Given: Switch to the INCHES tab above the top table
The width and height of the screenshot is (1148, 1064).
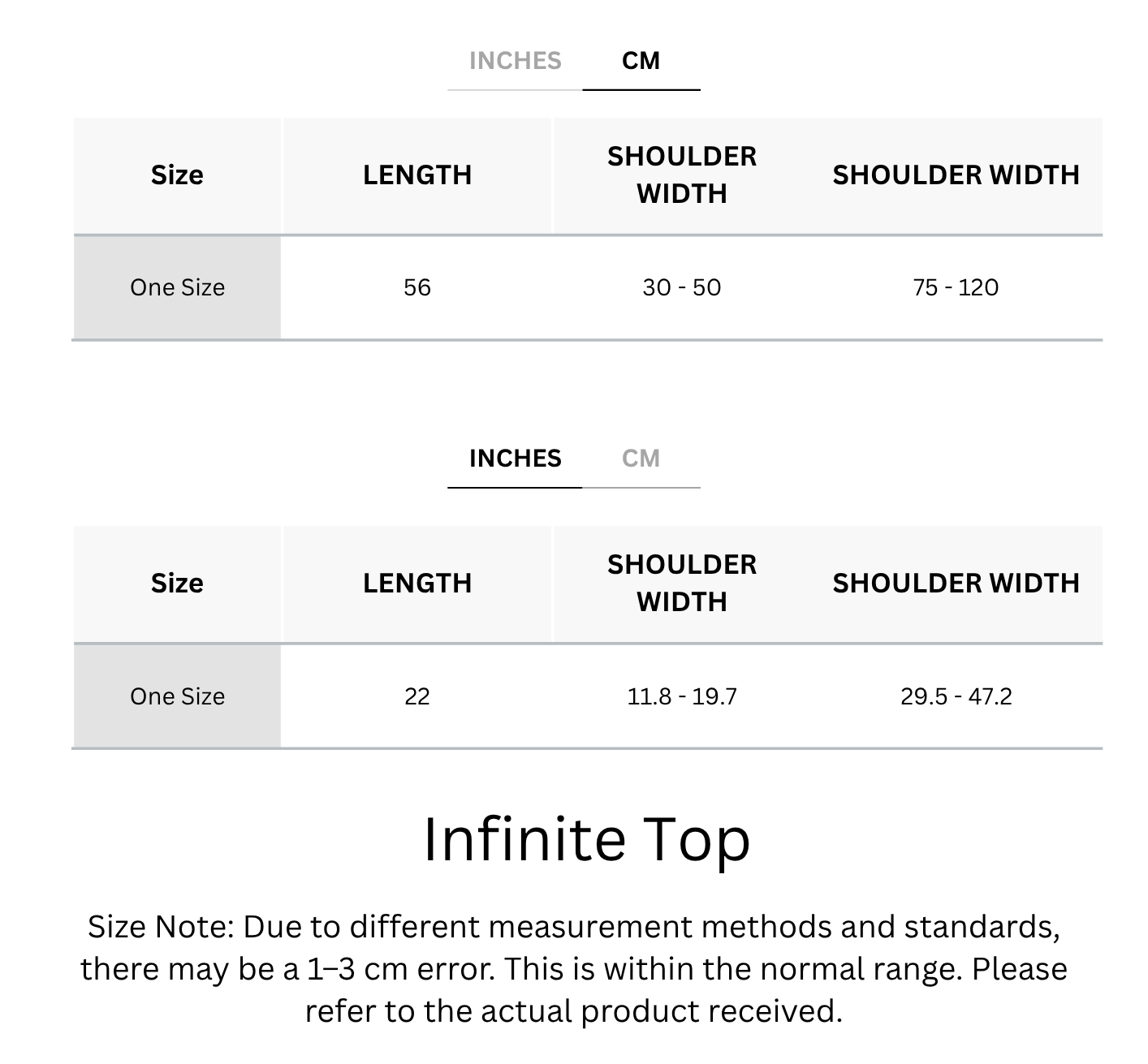Looking at the screenshot, I should 515,61.
